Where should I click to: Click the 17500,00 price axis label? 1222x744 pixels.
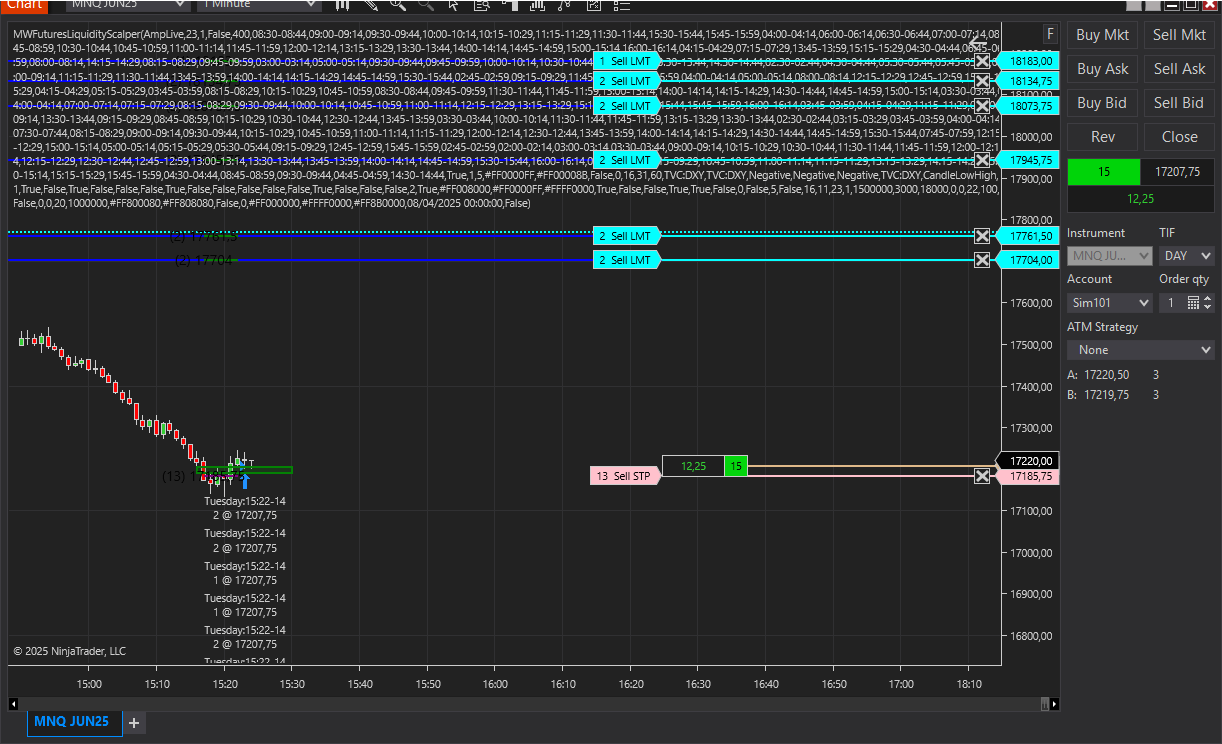1030,345
